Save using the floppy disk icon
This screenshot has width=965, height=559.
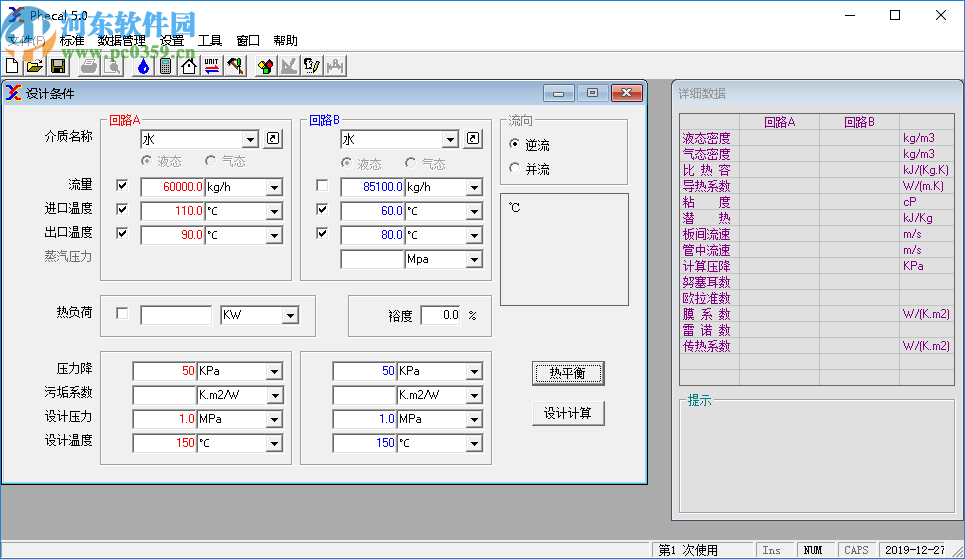tap(58, 66)
